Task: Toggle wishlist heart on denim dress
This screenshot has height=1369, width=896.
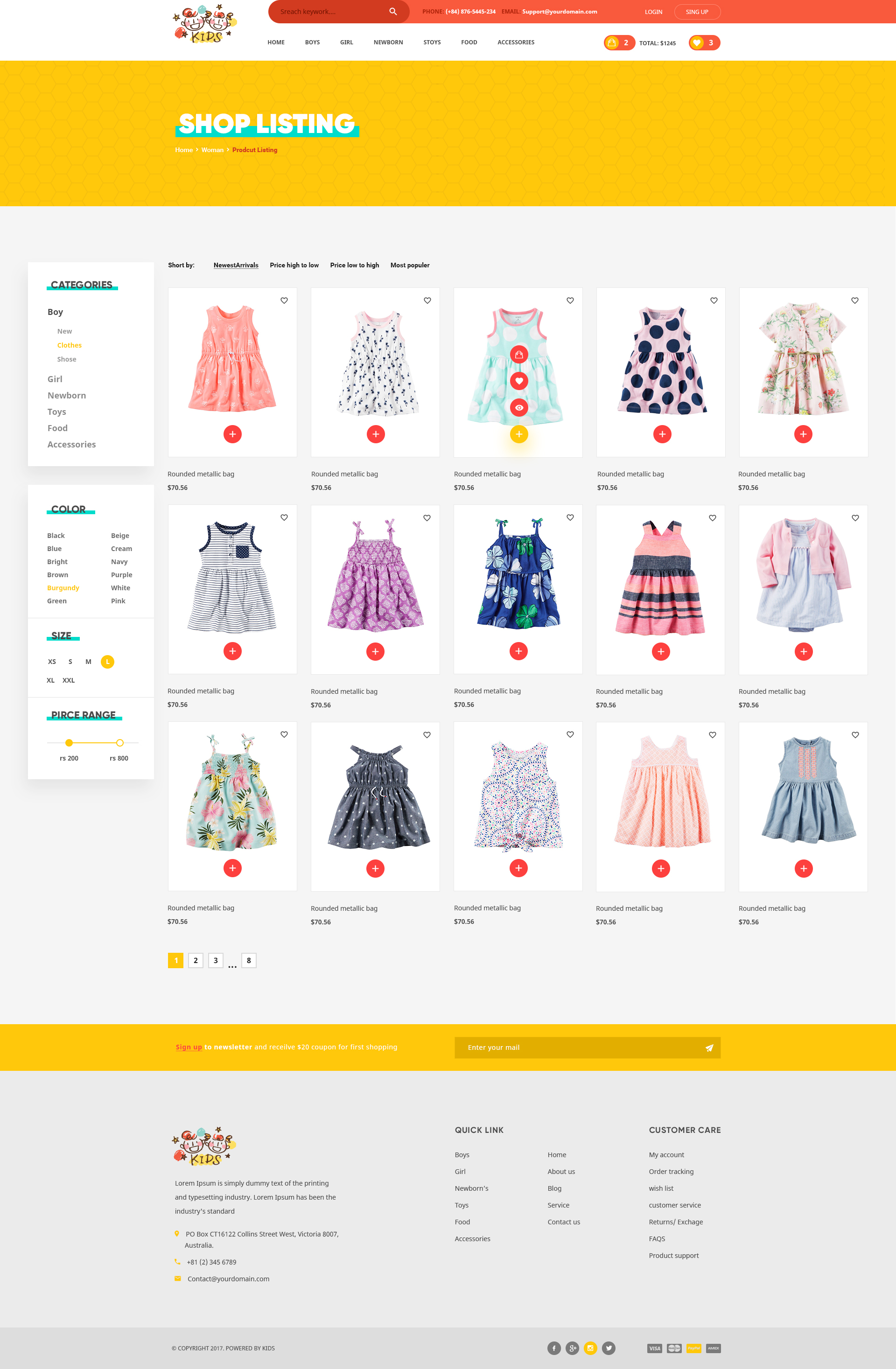Action: [x=855, y=734]
